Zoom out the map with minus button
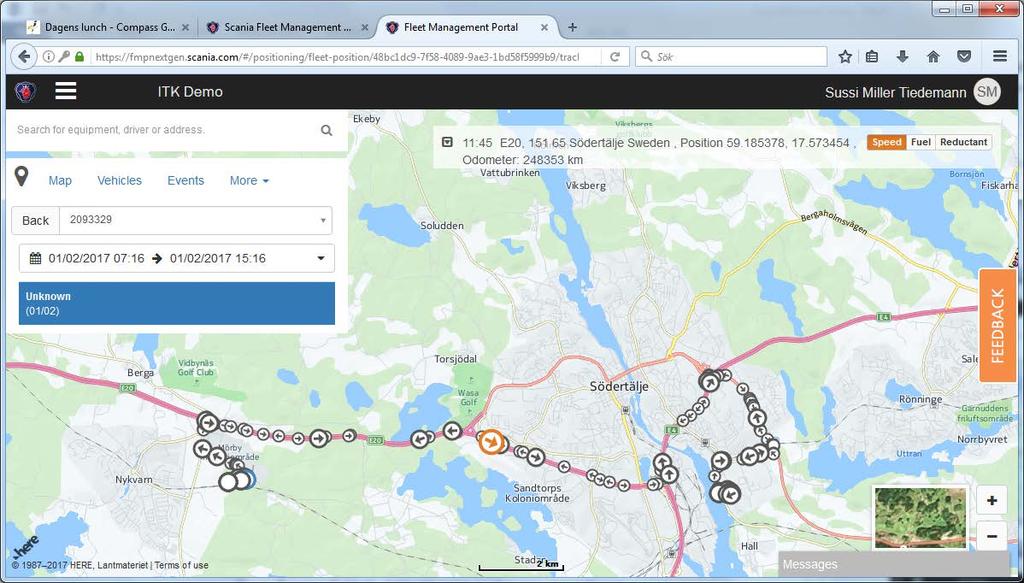The height and width of the screenshot is (583, 1024). pos(992,536)
